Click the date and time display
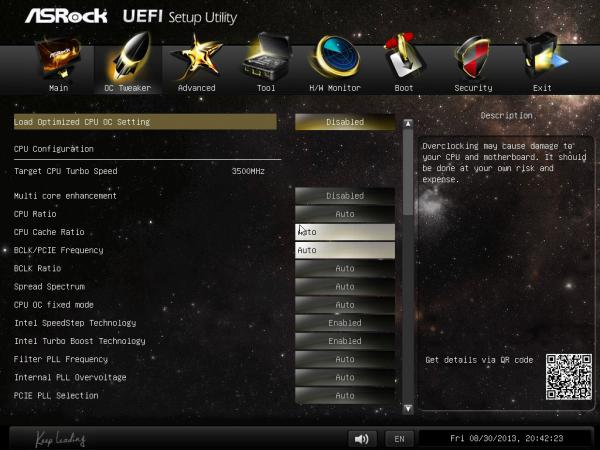The image size is (600, 450). (x=507, y=439)
